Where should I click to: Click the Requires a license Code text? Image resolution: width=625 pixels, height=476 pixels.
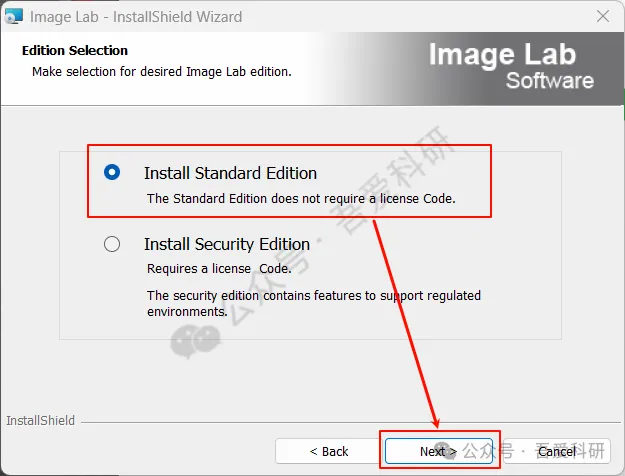[219, 268]
